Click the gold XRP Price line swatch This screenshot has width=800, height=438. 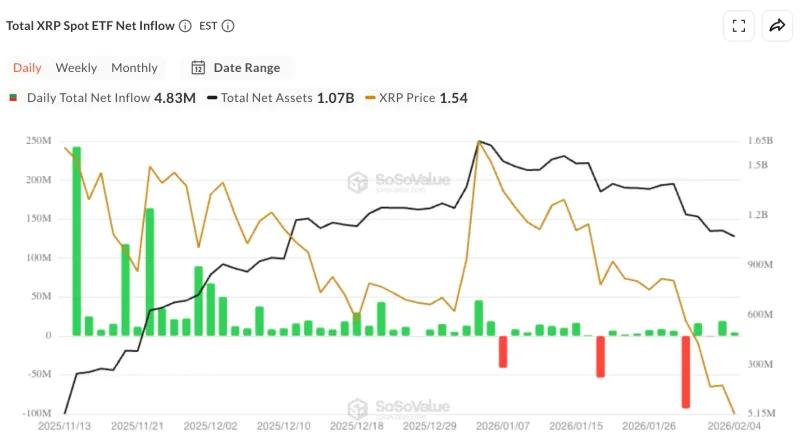coord(371,98)
